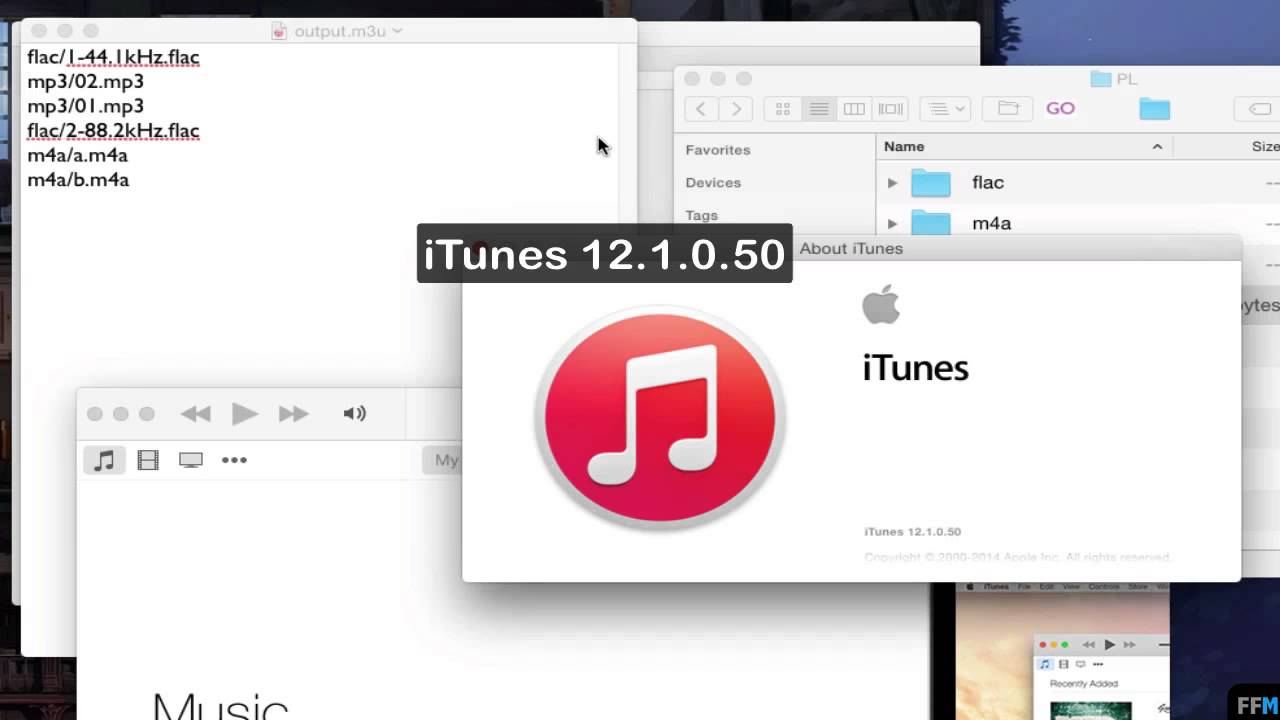Expand the flac folder disclosure triangle

(x=892, y=183)
